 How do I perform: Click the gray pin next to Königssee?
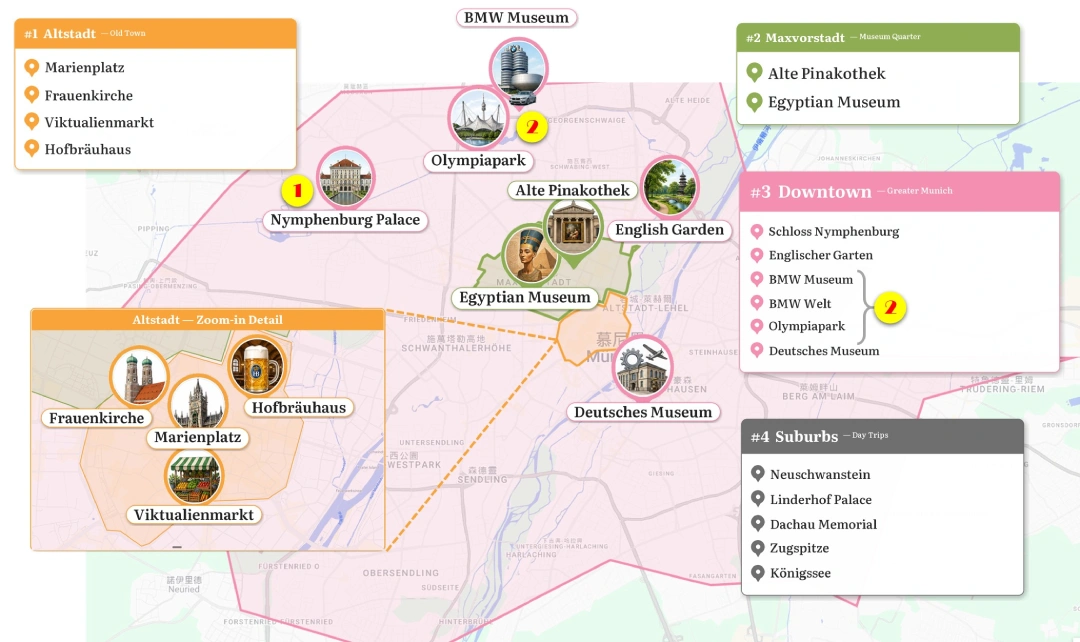click(758, 572)
